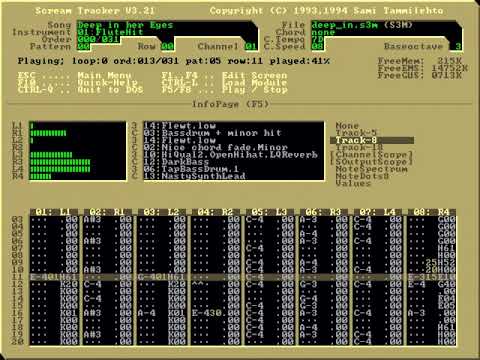Click the Chord field 'none'
This screenshot has width=480, height=360.
[x=323, y=32]
